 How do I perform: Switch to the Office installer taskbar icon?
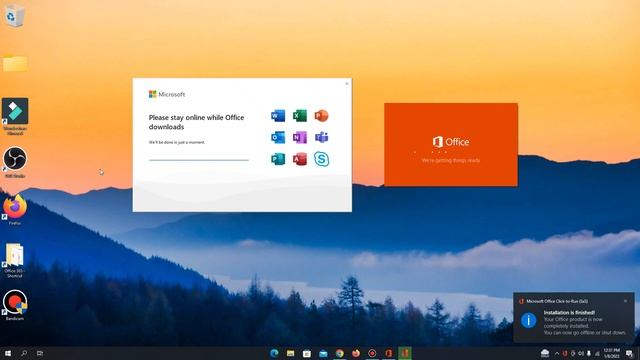[389, 353]
